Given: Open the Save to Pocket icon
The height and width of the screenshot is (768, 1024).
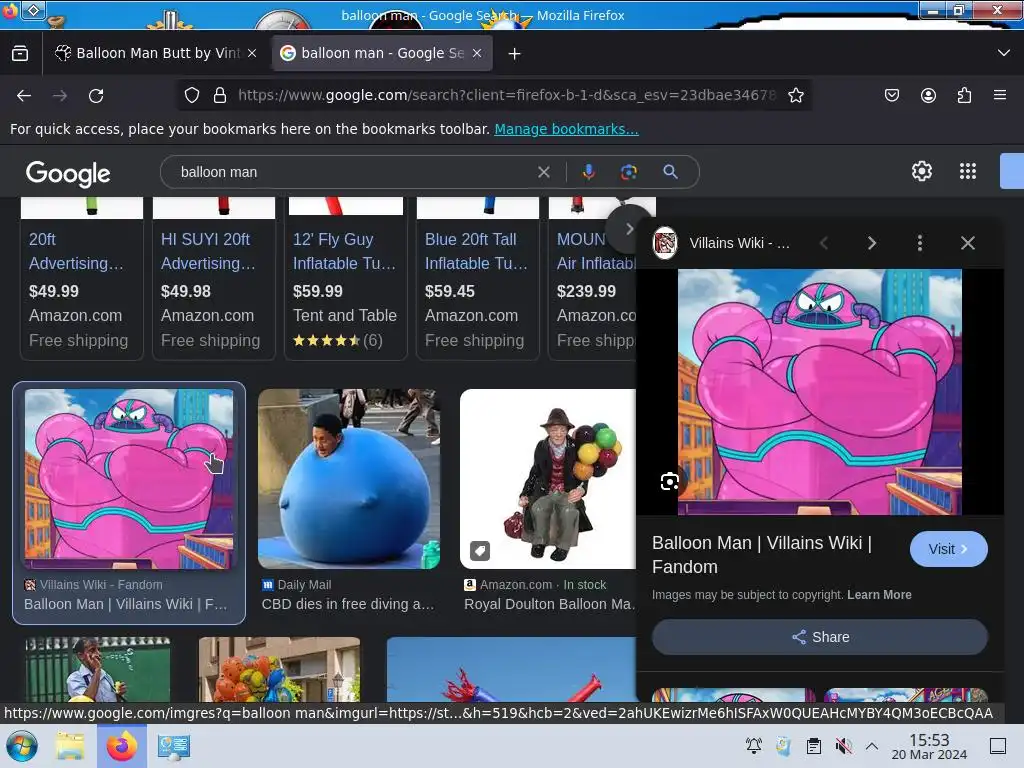Looking at the screenshot, I should point(891,95).
